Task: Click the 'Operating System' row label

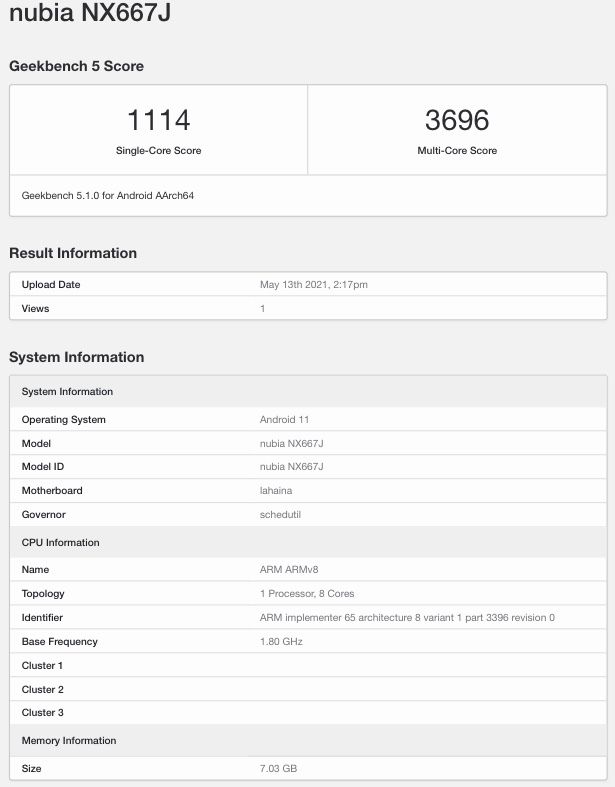Action: pos(64,420)
